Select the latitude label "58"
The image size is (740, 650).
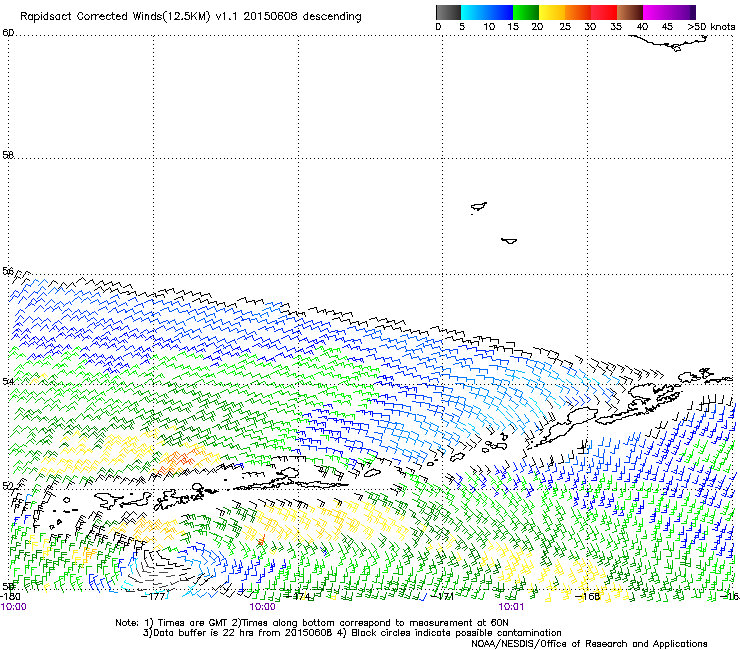coord(8,155)
